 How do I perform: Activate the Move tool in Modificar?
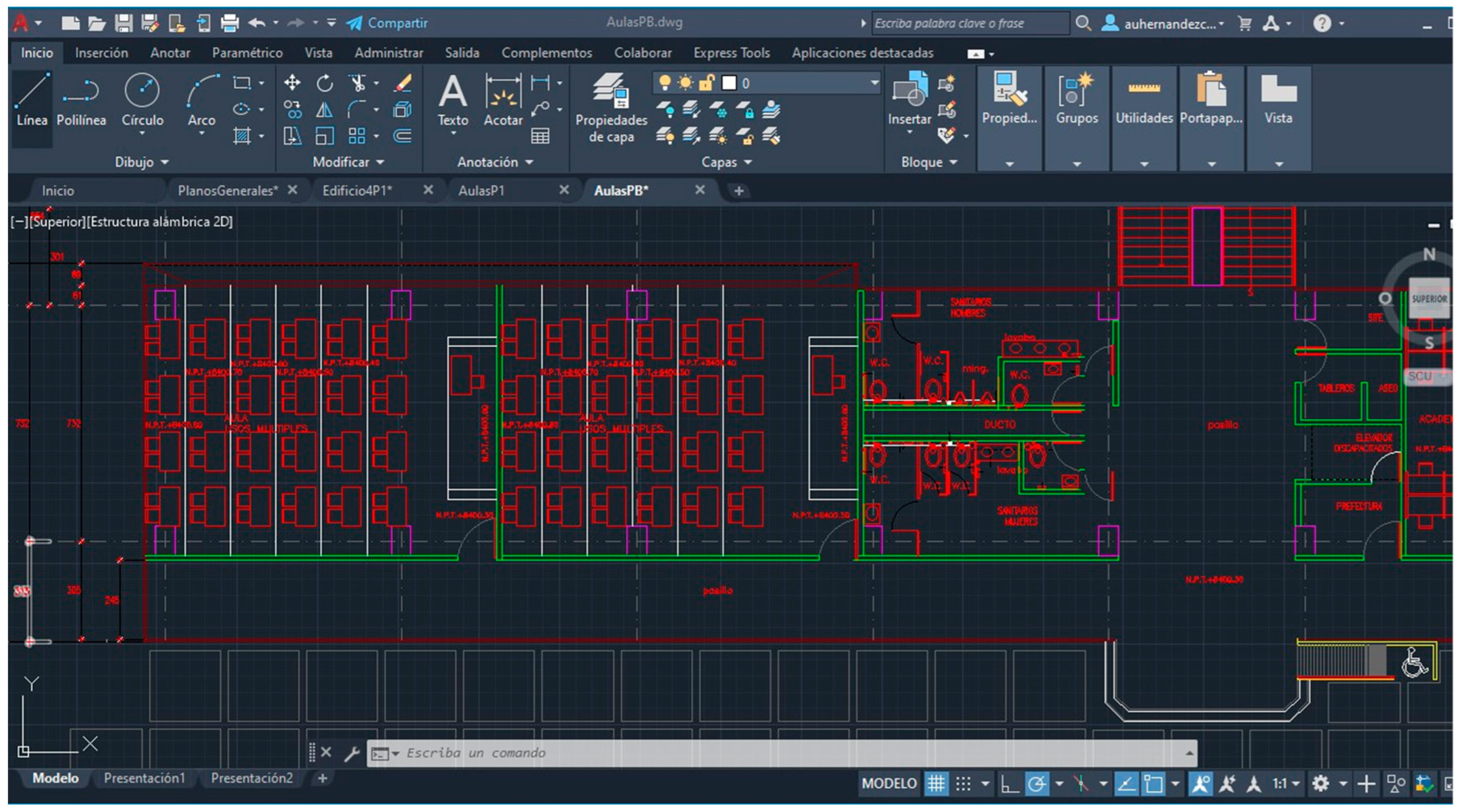pyautogui.click(x=292, y=83)
